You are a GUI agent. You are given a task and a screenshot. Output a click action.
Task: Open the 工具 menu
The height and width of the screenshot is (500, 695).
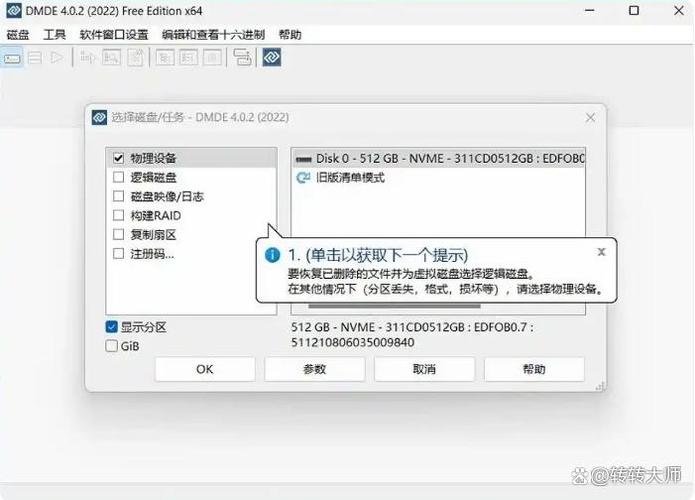55,35
